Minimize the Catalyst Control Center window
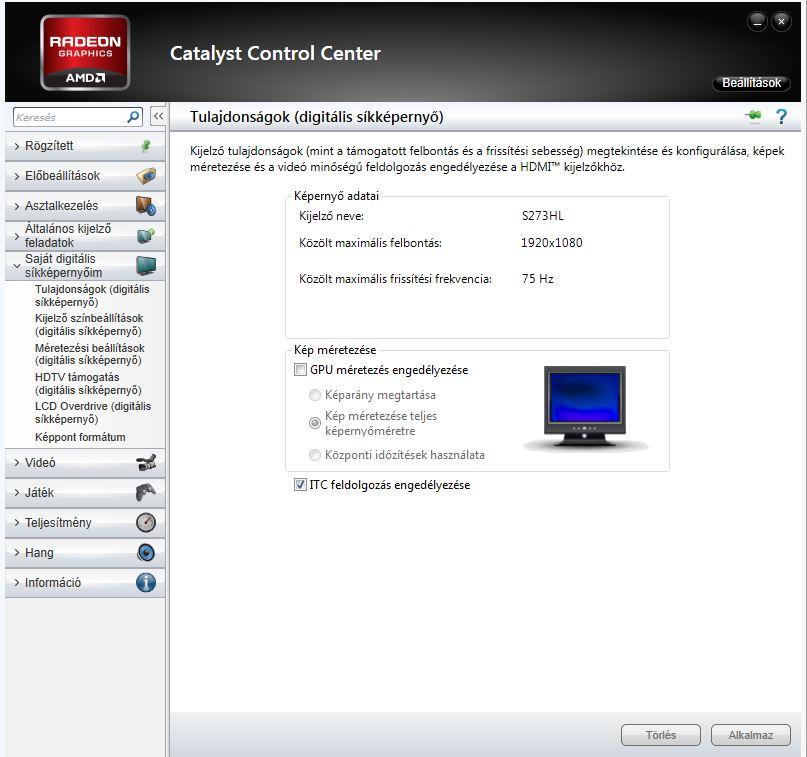This screenshot has width=807, height=757. point(757,22)
